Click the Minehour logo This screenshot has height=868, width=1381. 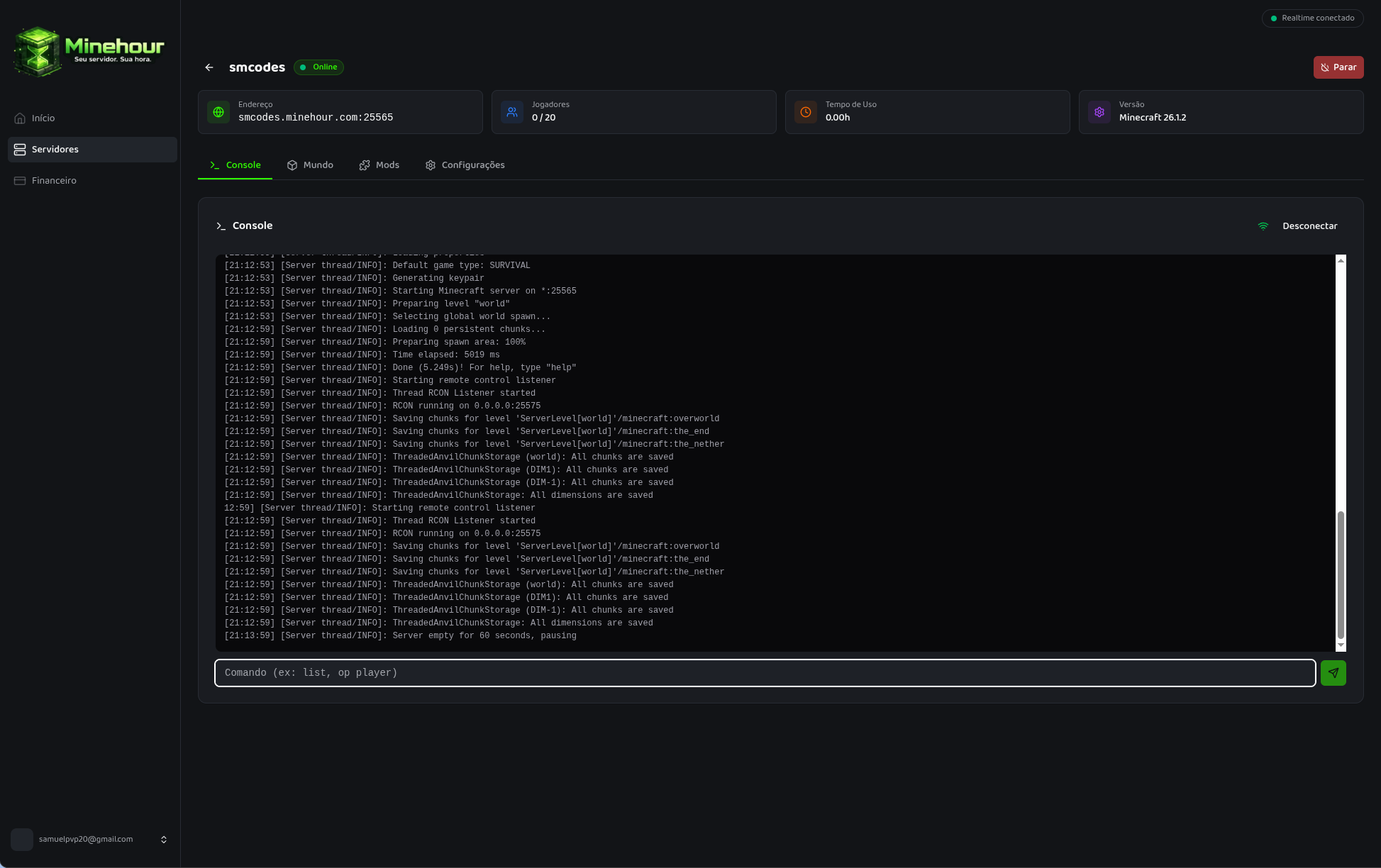(89, 51)
